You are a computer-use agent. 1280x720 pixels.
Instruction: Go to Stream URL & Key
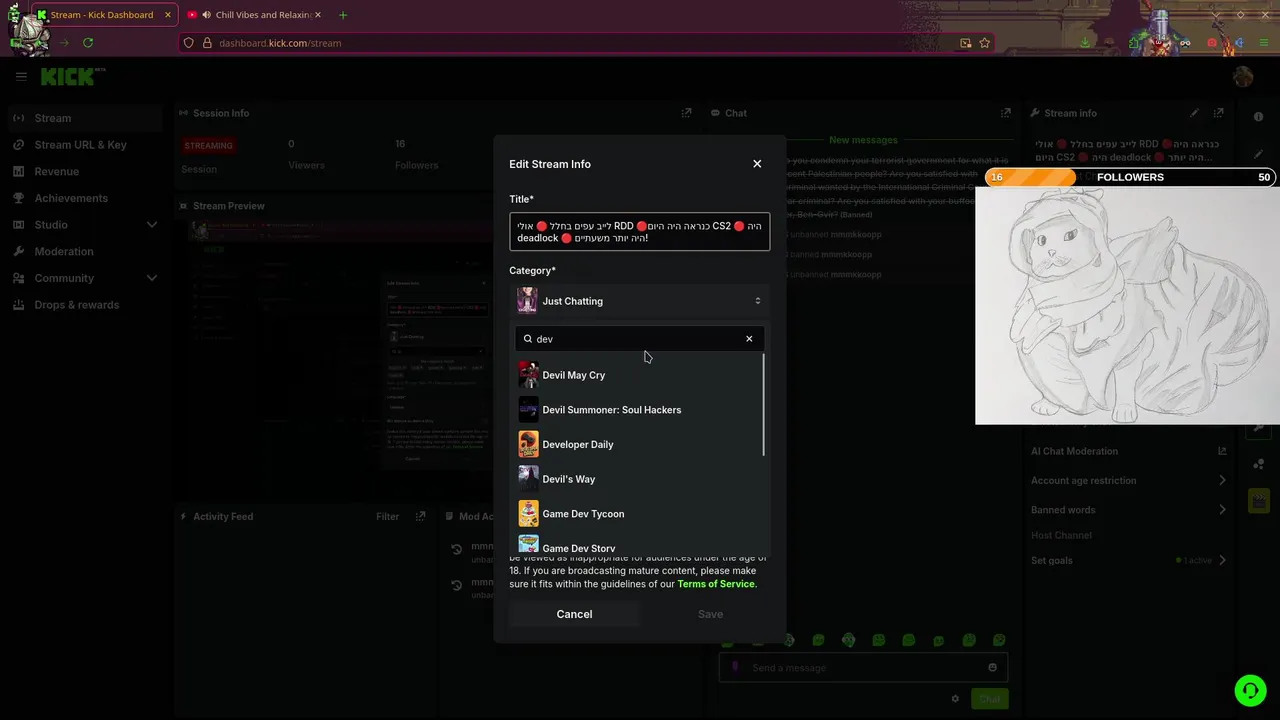coord(84,145)
